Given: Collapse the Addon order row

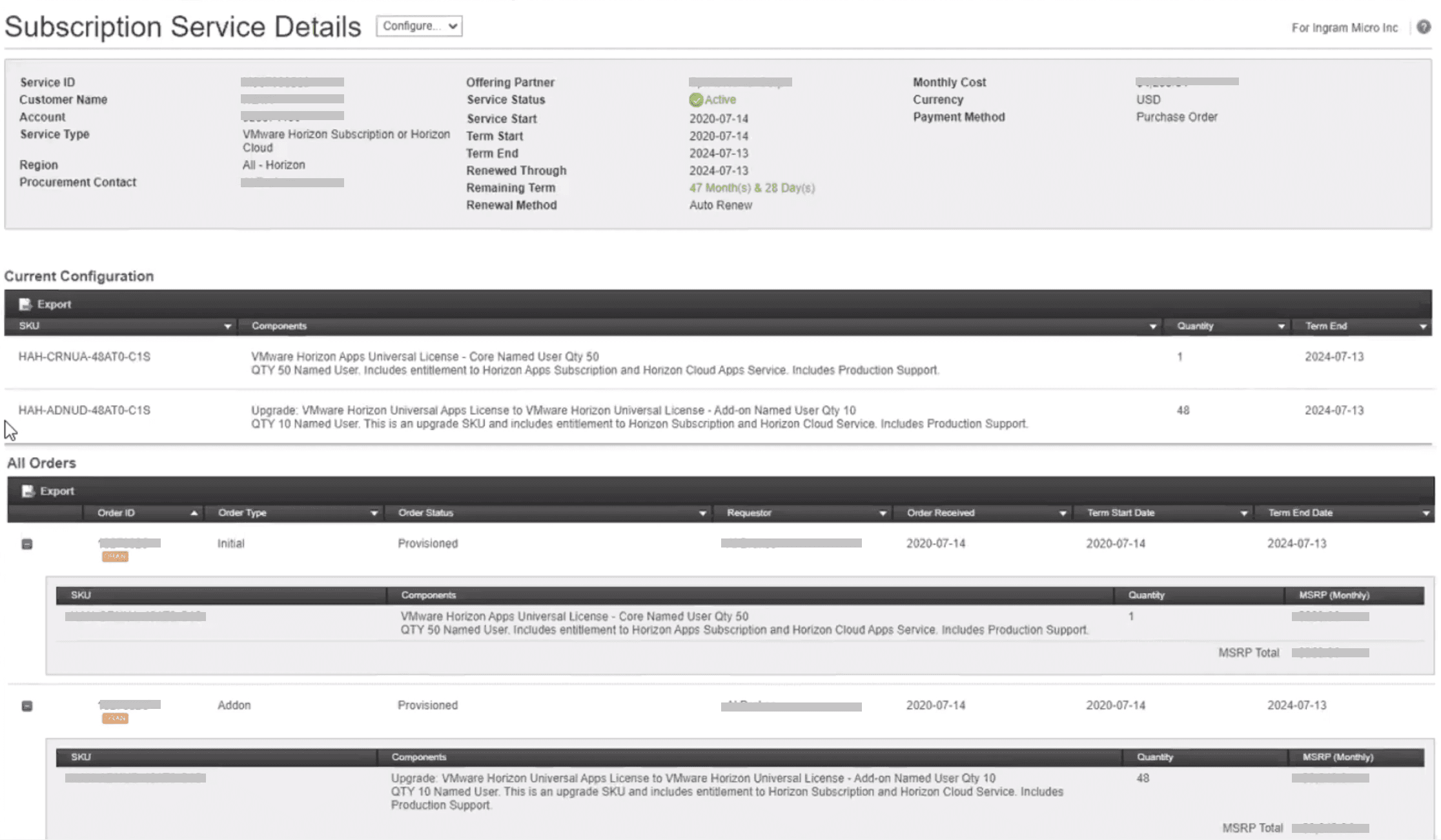Looking at the screenshot, I should [27, 706].
